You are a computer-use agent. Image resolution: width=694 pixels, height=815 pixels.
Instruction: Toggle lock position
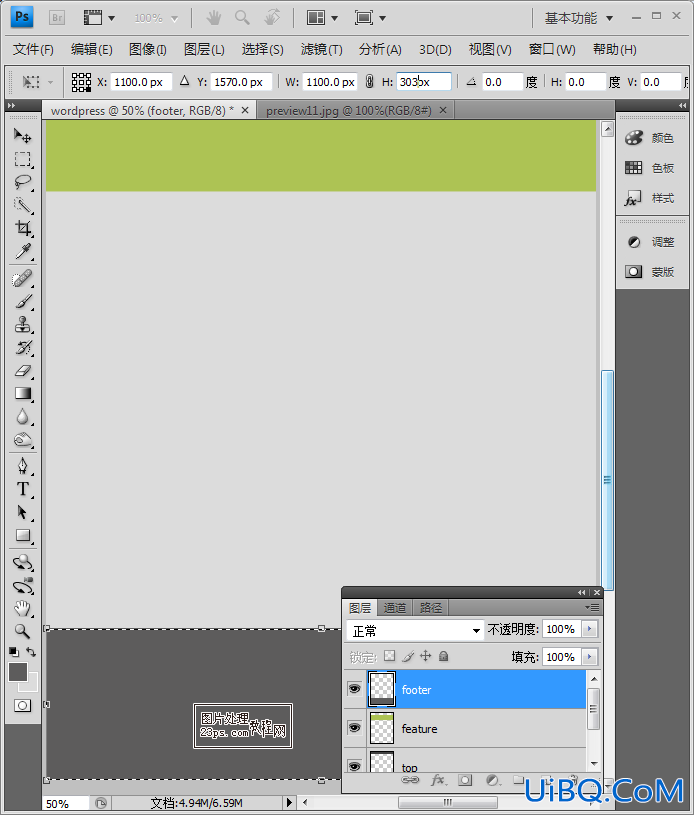[426, 656]
